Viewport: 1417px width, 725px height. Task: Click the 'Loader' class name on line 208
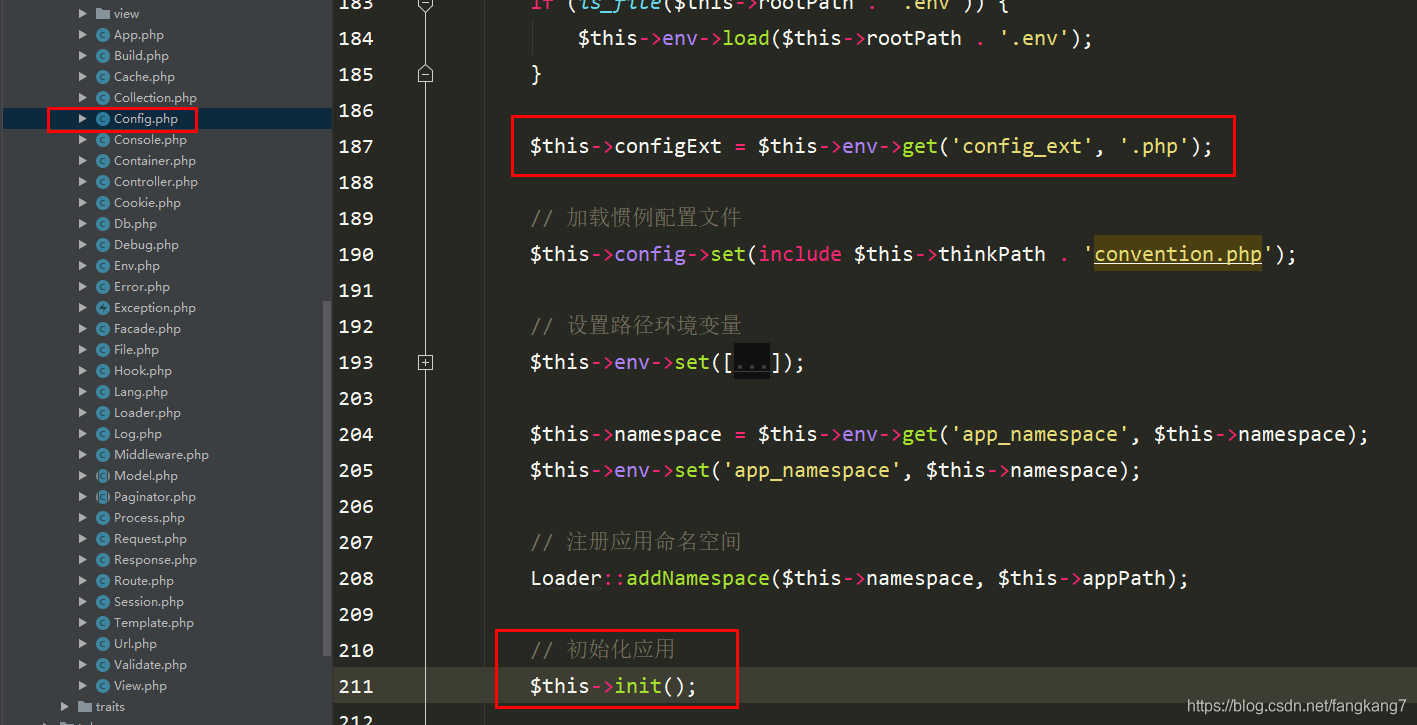point(566,578)
